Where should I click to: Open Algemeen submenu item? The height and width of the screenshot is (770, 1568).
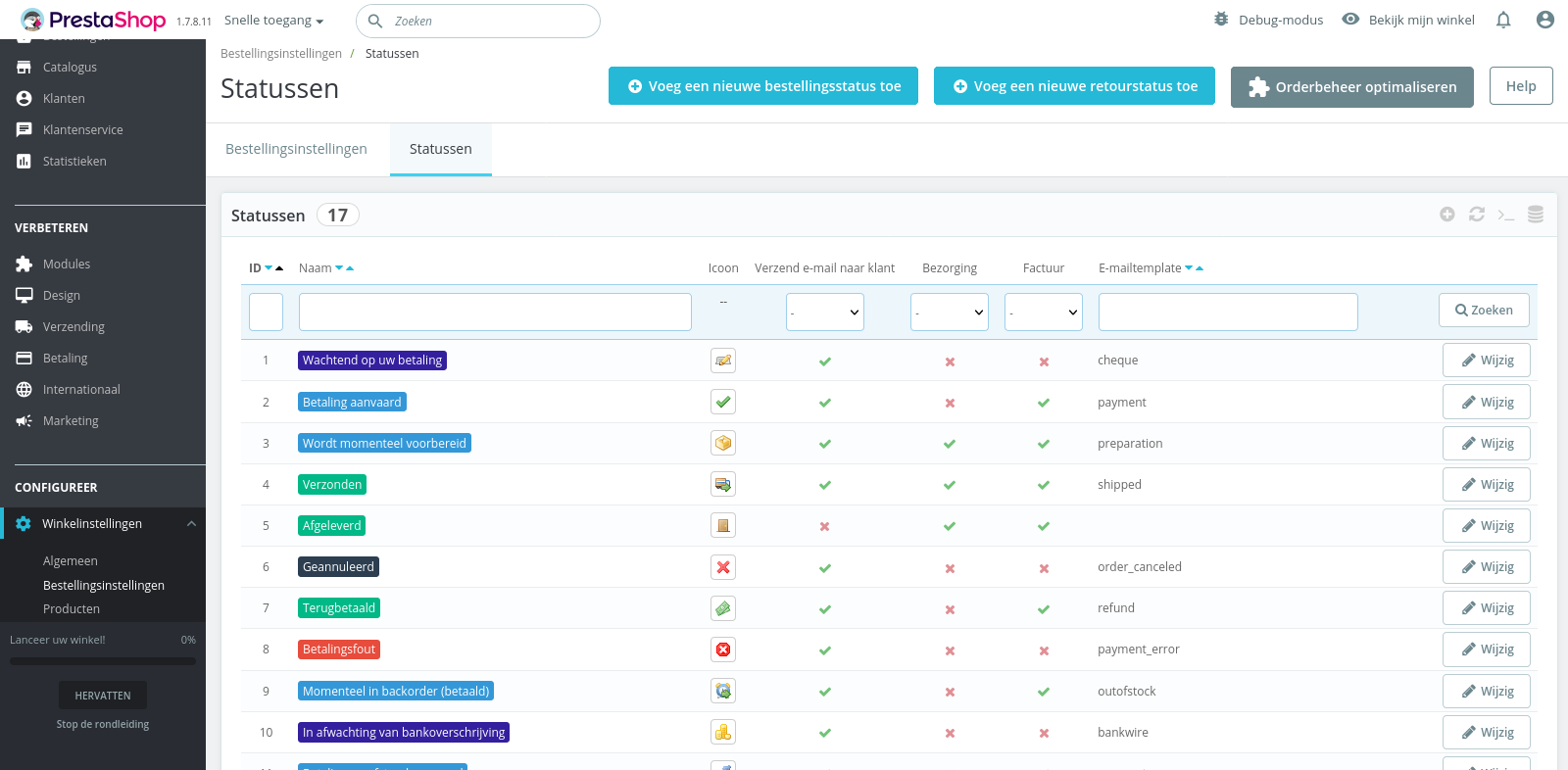coord(71,561)
